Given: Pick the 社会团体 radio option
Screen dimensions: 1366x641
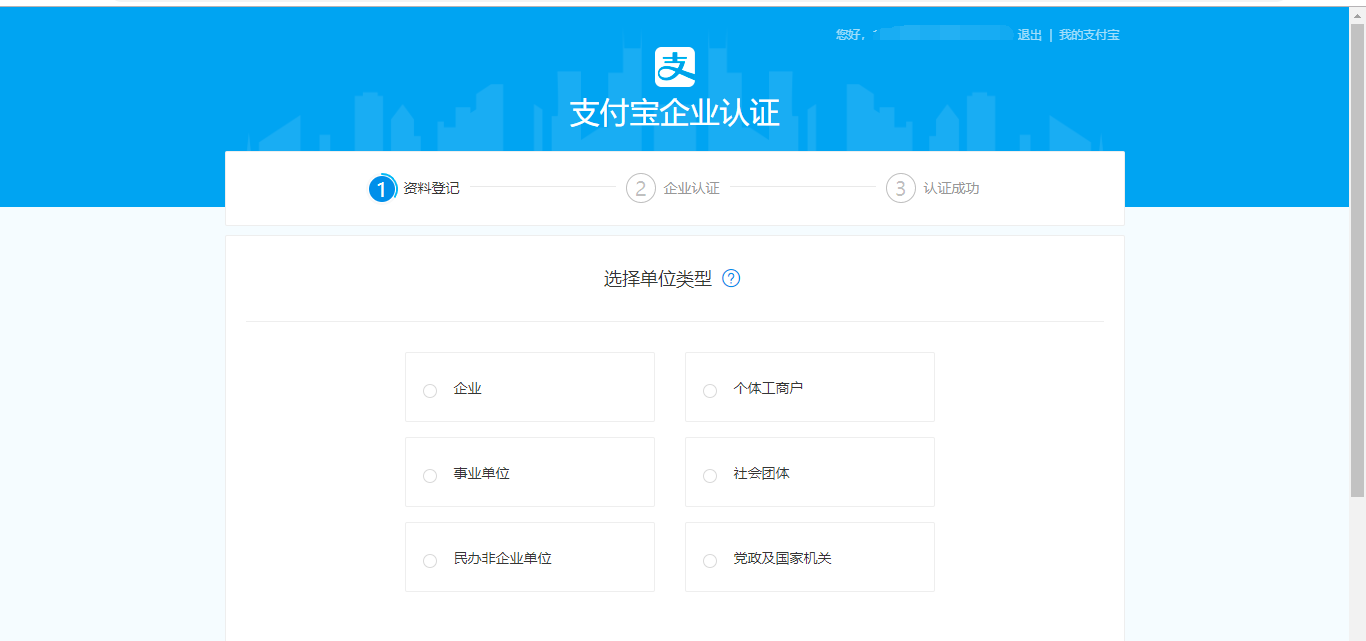Looking at the screenshot, I should [710, 475].
